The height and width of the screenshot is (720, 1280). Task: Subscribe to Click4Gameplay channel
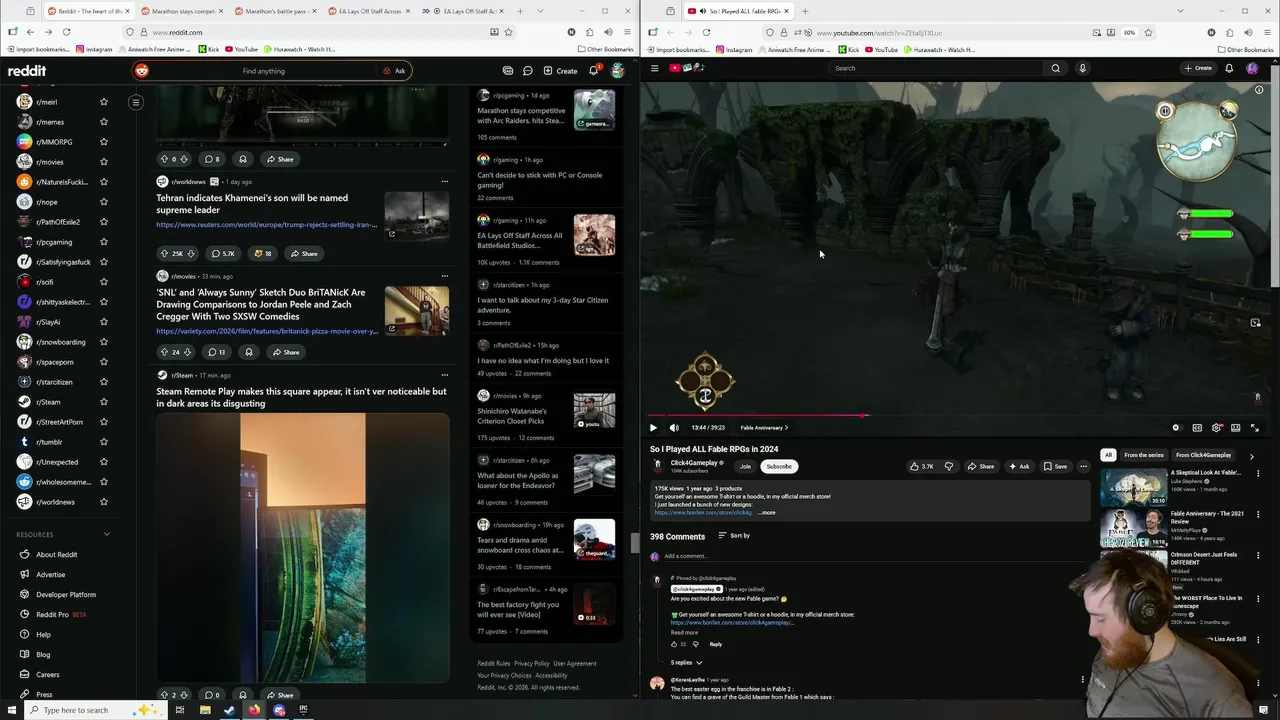coord(779,466)
